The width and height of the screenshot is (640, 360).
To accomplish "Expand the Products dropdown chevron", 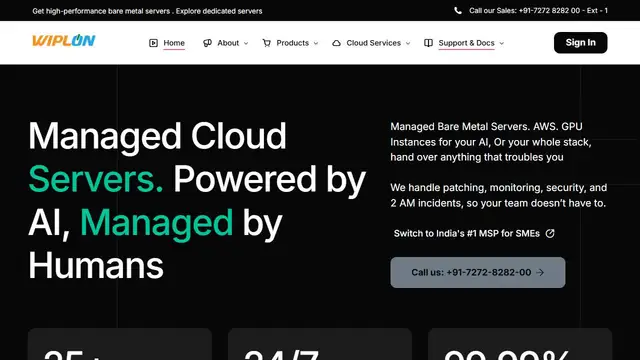I will click(x=316, y=43).
